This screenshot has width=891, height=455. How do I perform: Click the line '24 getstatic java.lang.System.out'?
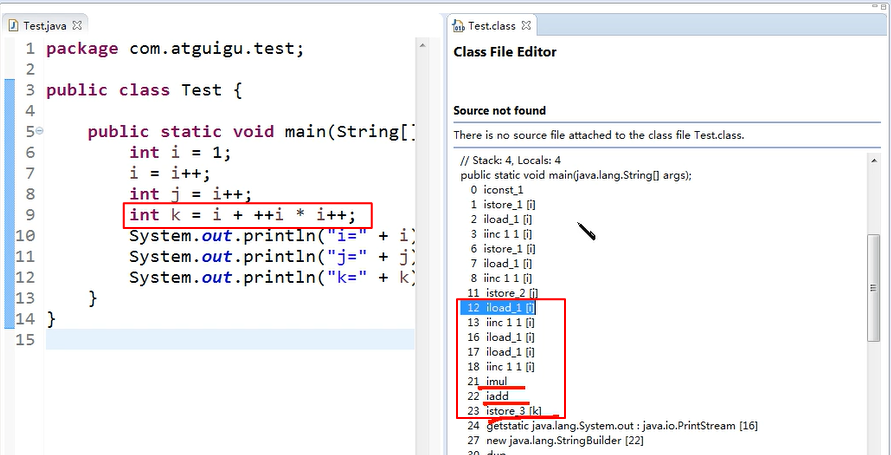(613, 426)
